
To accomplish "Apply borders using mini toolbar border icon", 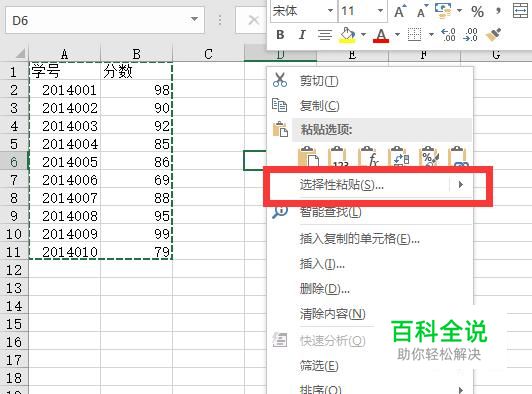I will point(415,35).
